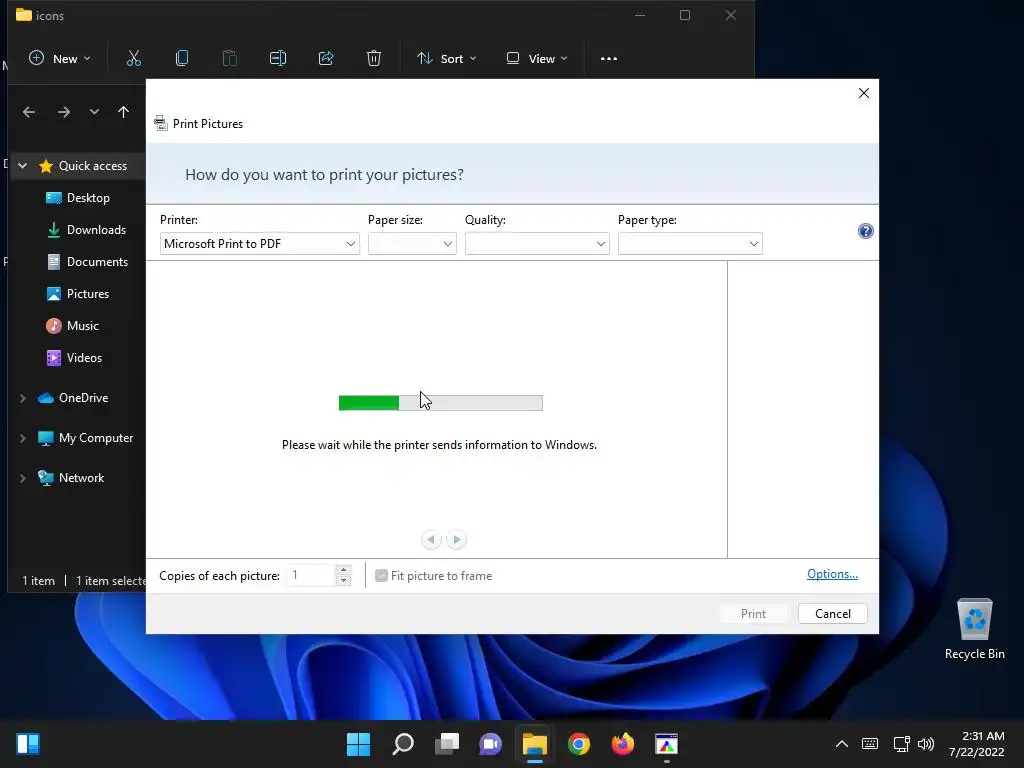Click the Options link in Print Pictures

pos(832,573)
